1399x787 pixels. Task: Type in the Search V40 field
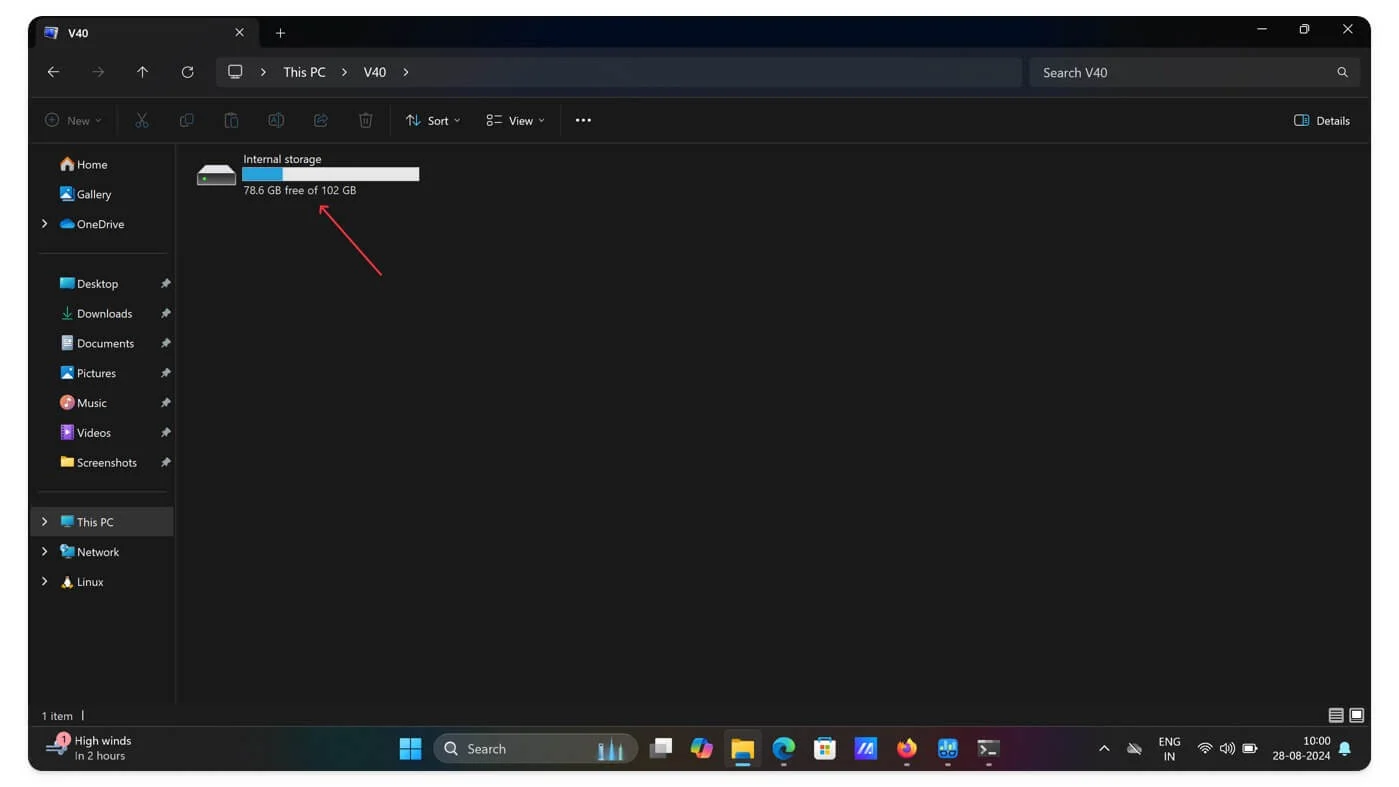[1180, 72]
